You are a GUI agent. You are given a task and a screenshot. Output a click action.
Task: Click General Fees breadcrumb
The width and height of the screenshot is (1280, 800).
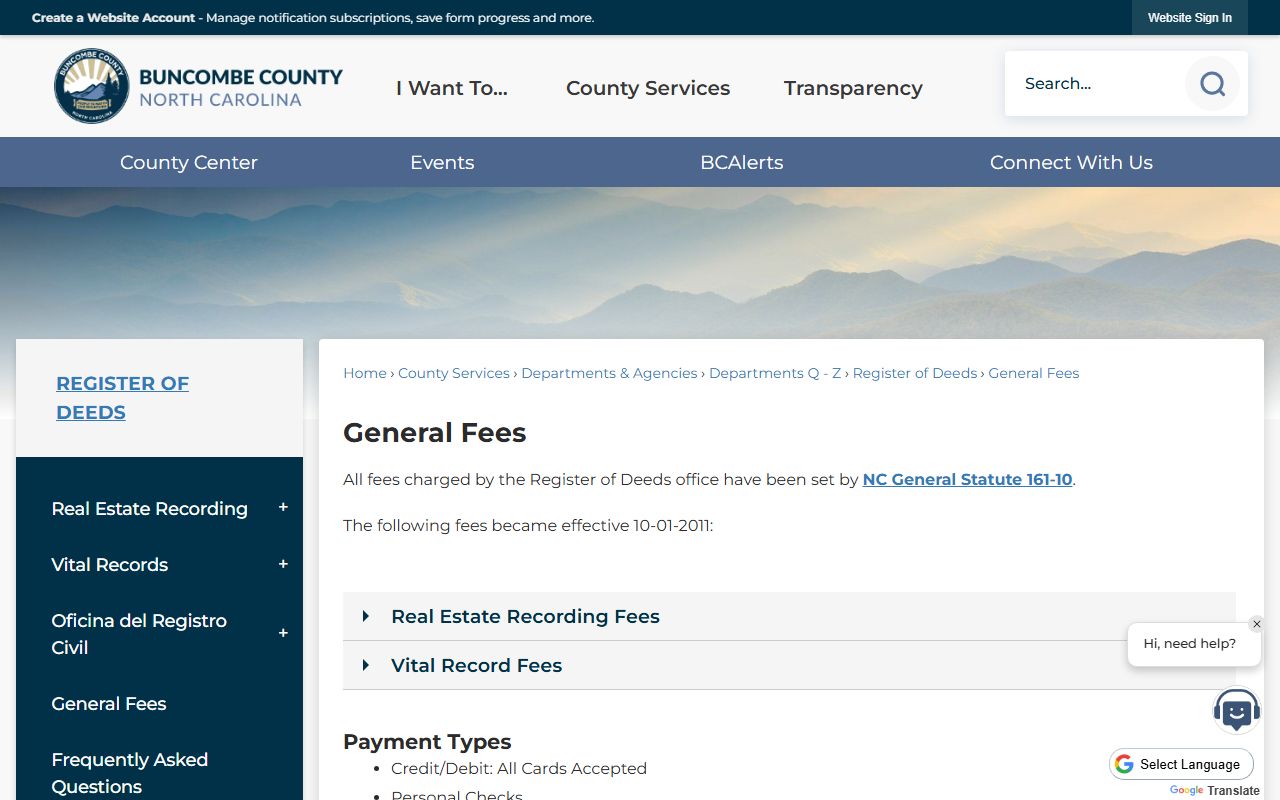coord(1034,373)
